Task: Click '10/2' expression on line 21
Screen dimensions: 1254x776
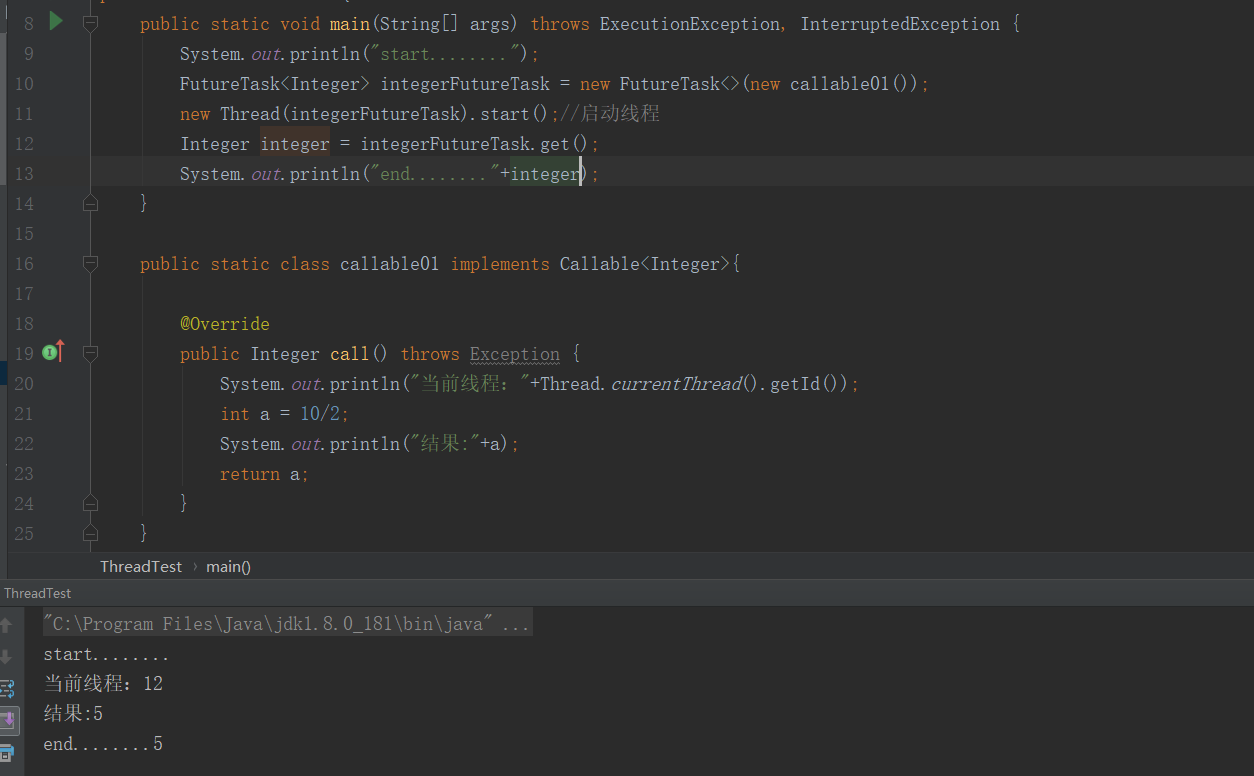Action: [x=320, y=414]
